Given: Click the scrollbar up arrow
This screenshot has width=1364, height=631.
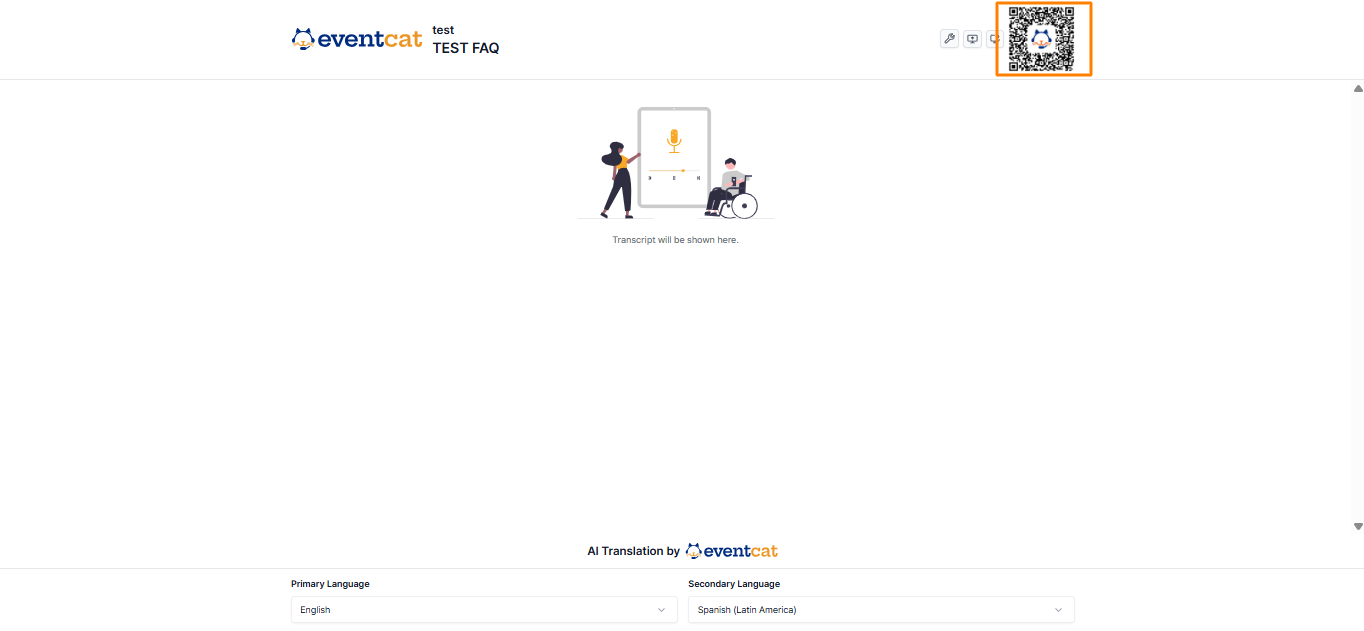Looking at the screenshot, I should (1358, 89).
